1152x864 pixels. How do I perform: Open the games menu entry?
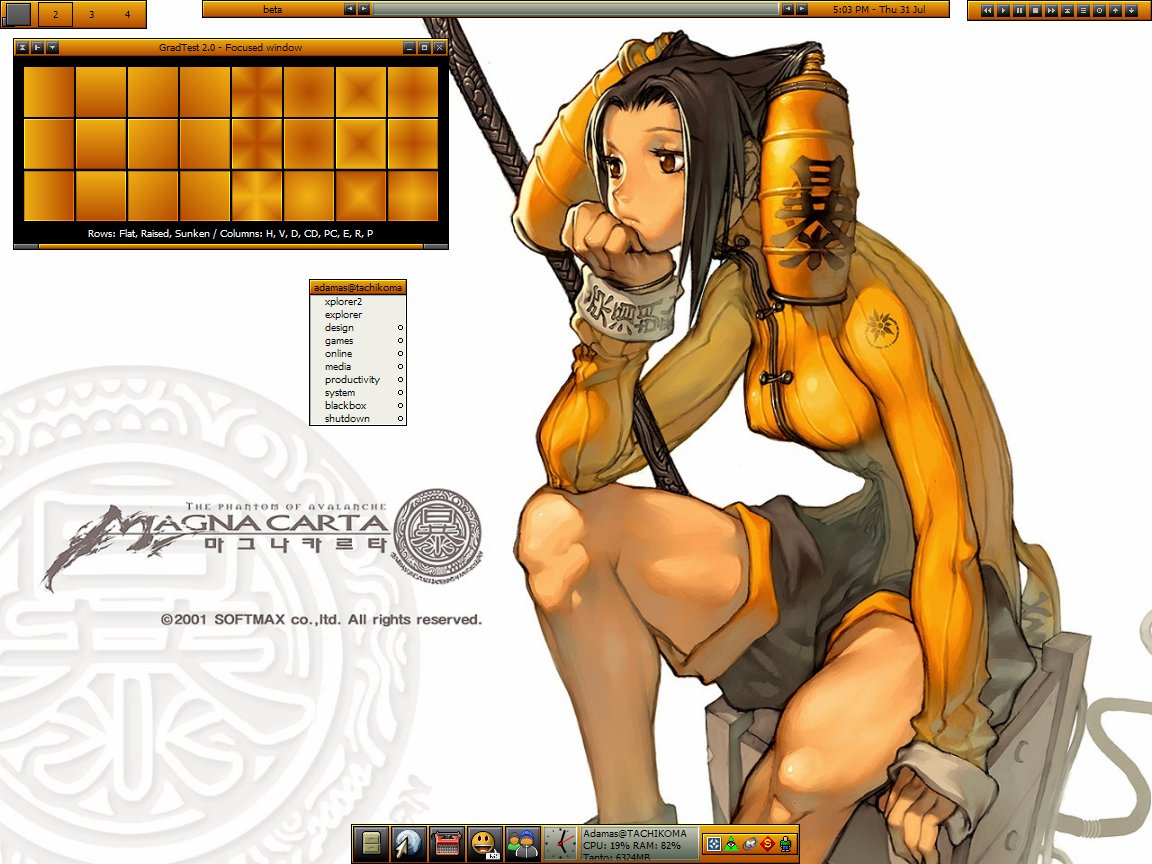358,341
